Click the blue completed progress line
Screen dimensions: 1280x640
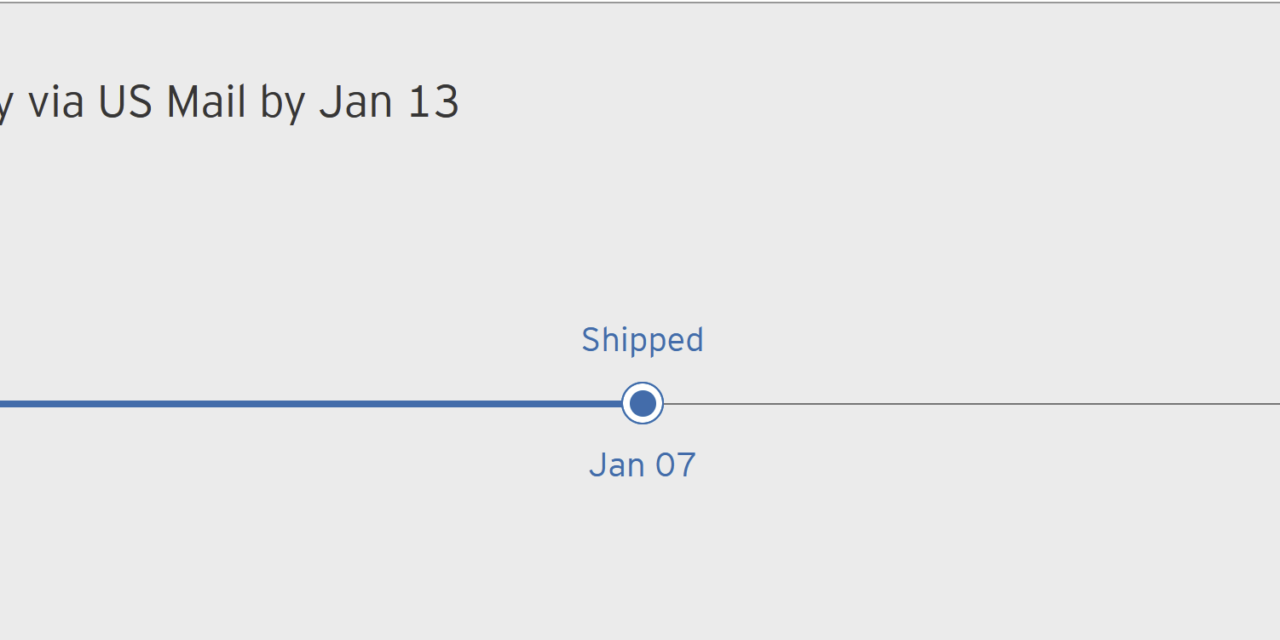tap(300, 404)
